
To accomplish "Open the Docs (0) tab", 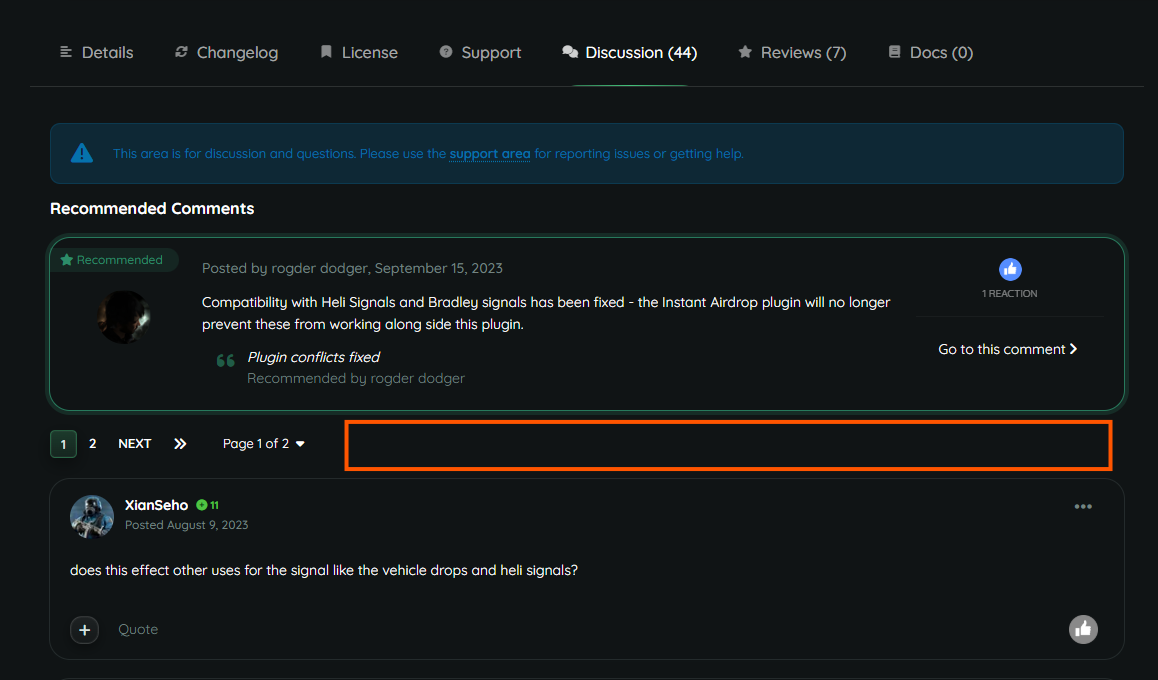I will 930,52.
